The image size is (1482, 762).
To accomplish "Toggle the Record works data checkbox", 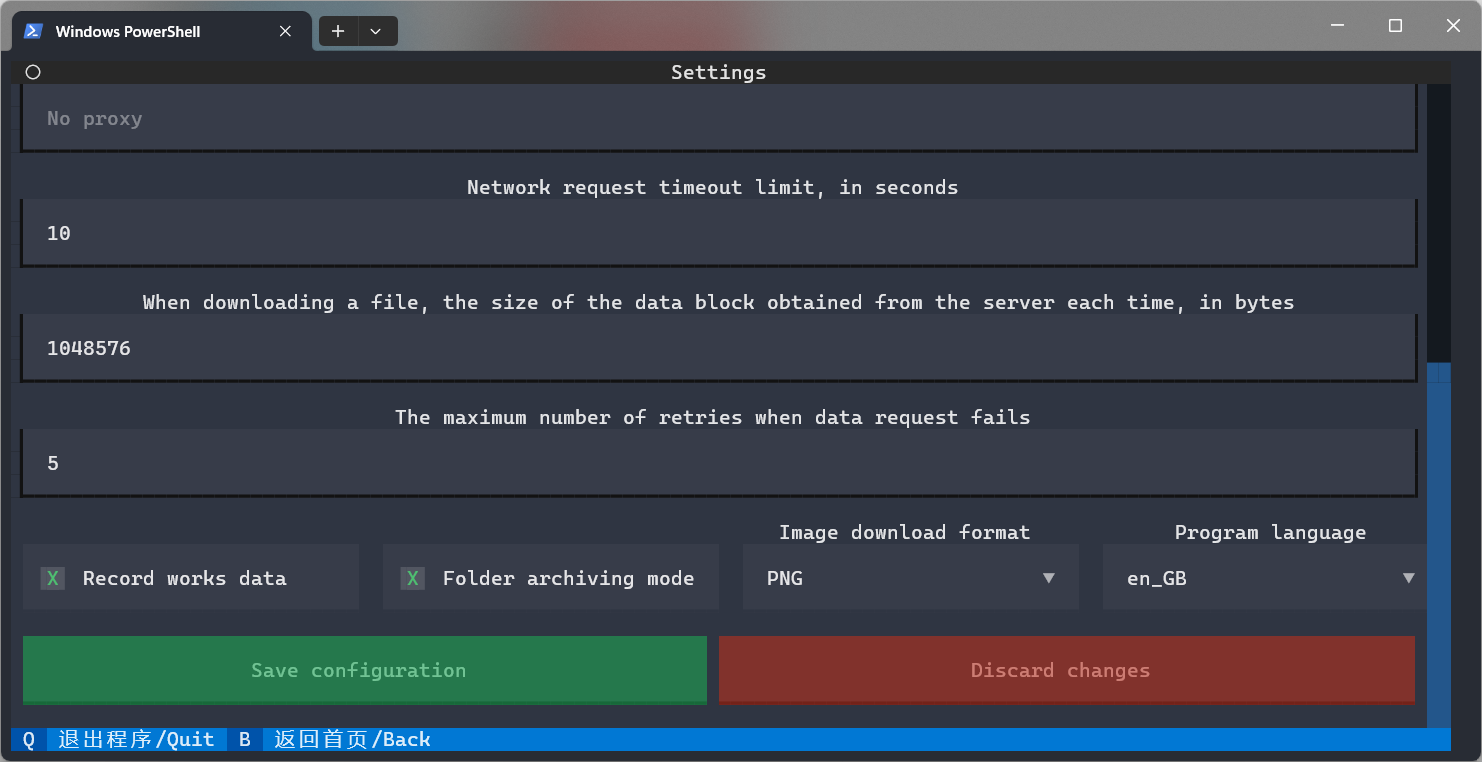I will tap(53, 578).
